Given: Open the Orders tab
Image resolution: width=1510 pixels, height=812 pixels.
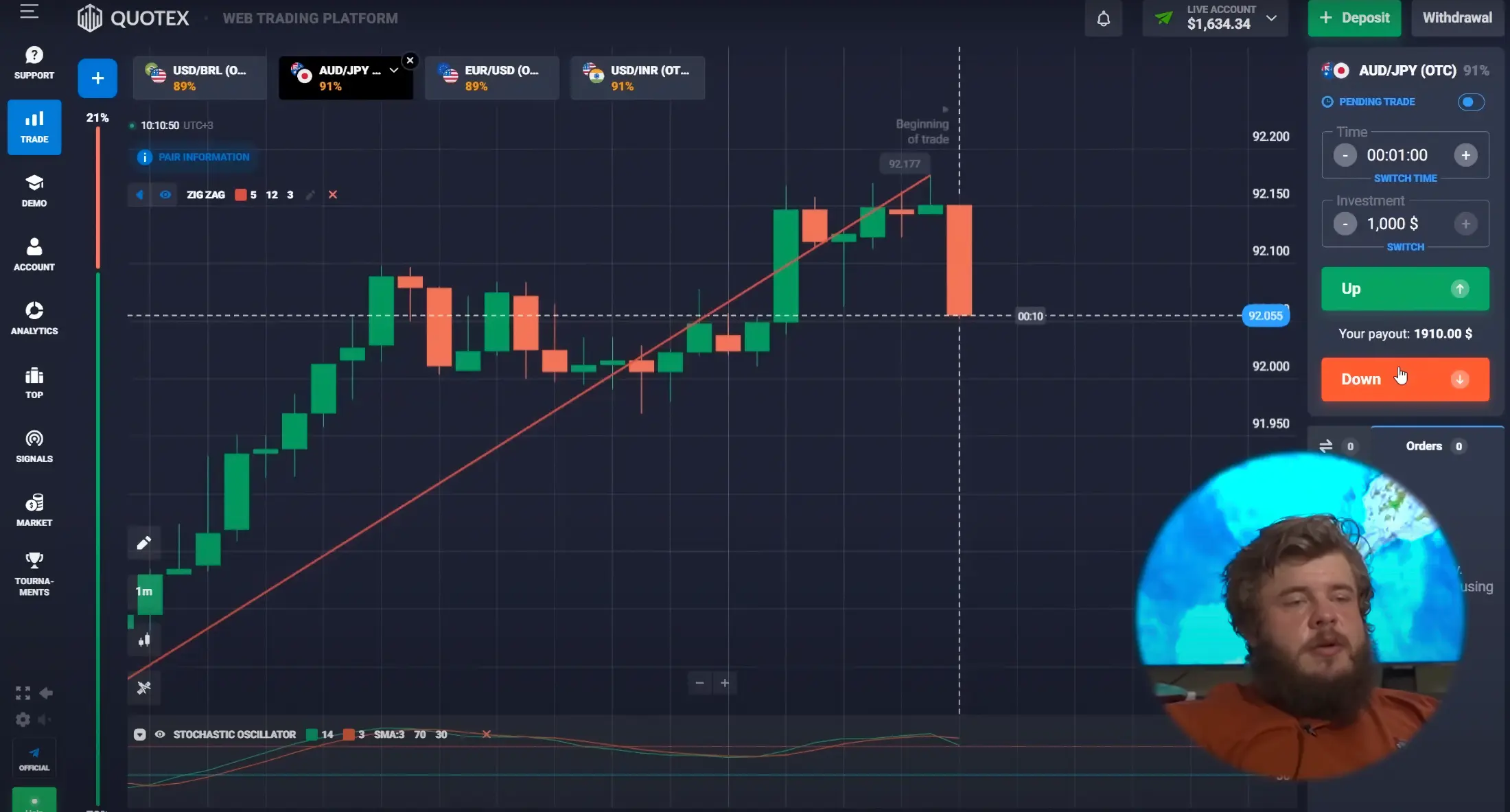Looking at the screenshot, I should [1437, 446].
